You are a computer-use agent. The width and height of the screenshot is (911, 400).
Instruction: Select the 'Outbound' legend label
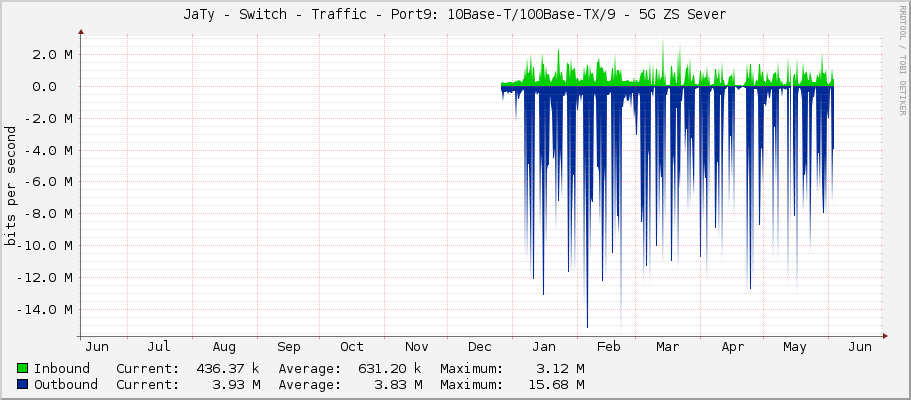coord(66,384)
